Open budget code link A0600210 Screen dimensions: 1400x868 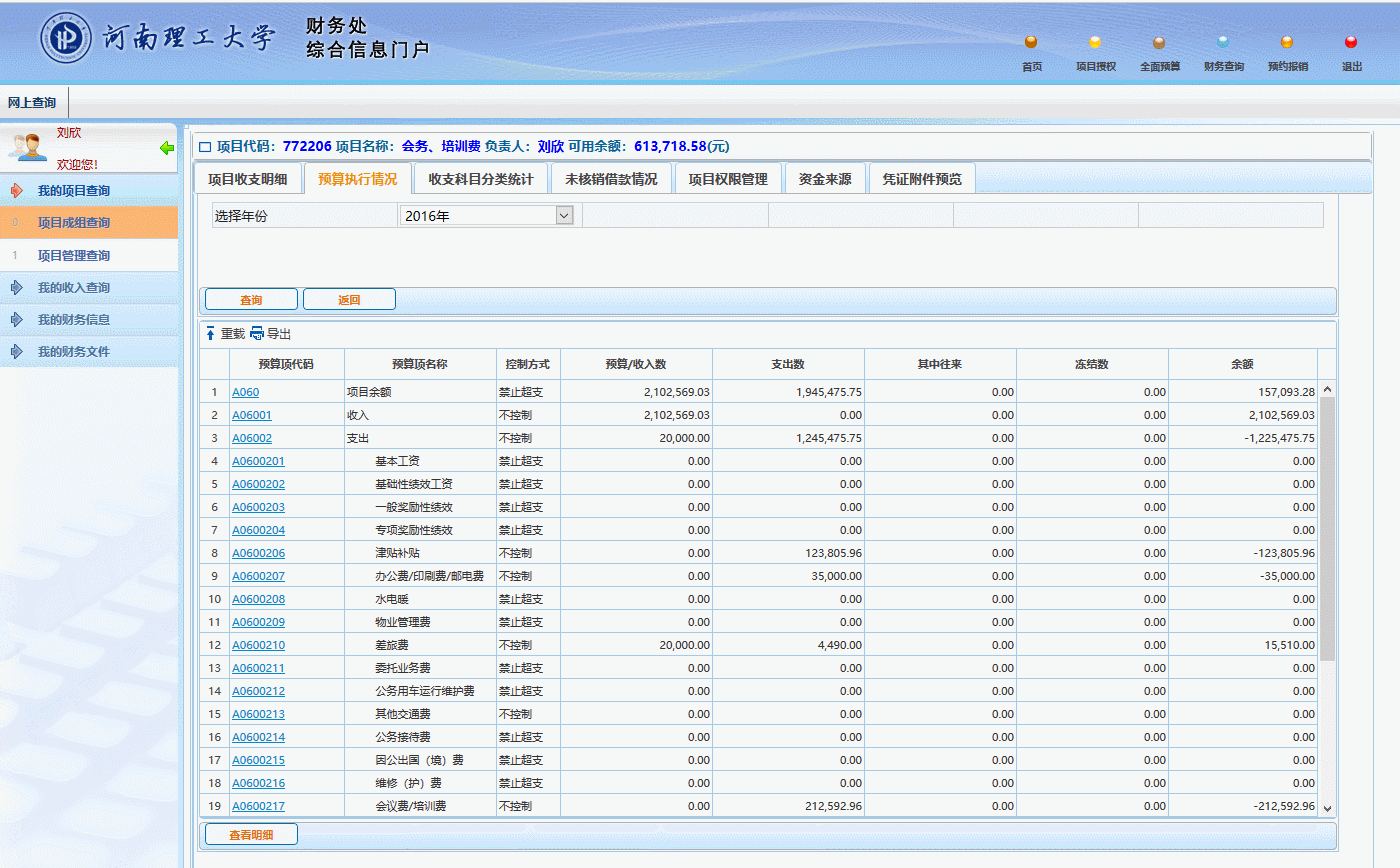coord(258,645)
